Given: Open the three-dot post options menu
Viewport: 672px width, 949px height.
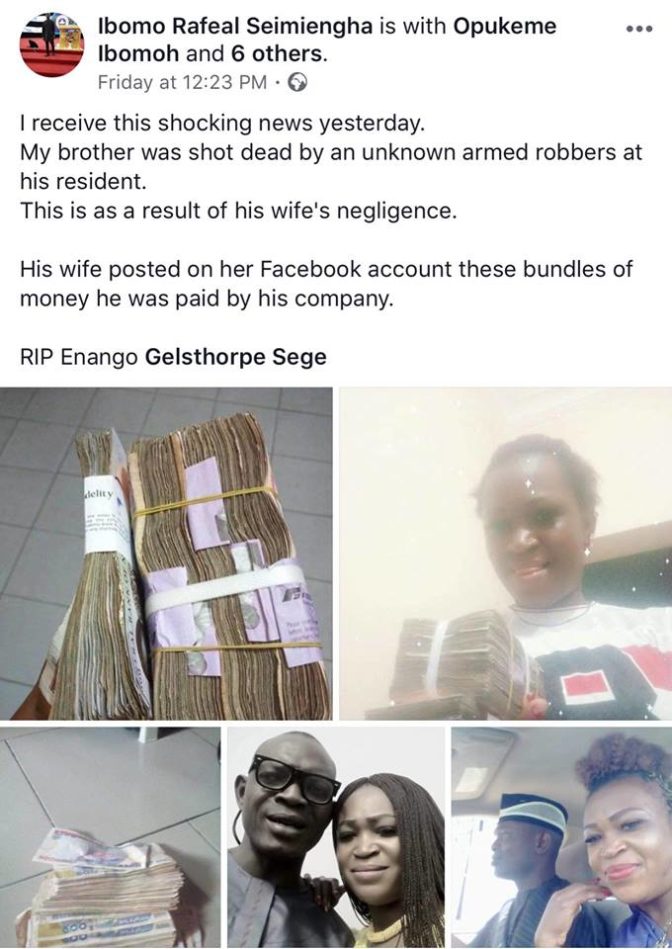Looking at the screenshot, I should 640,28.
